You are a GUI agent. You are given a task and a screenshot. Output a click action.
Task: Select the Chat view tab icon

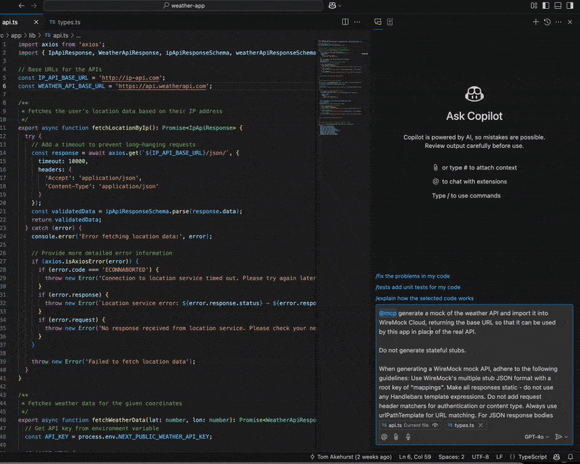(x=378, y=22)
